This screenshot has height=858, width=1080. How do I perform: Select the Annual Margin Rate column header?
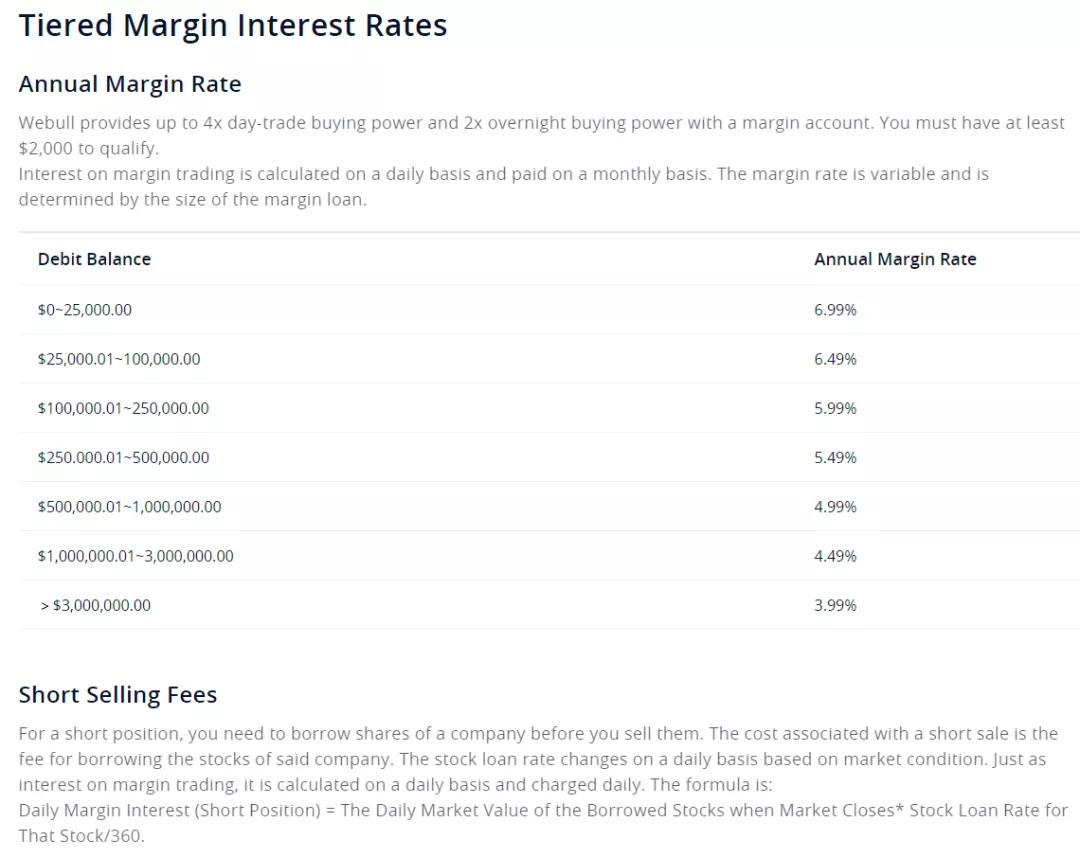tap(894, 259)
